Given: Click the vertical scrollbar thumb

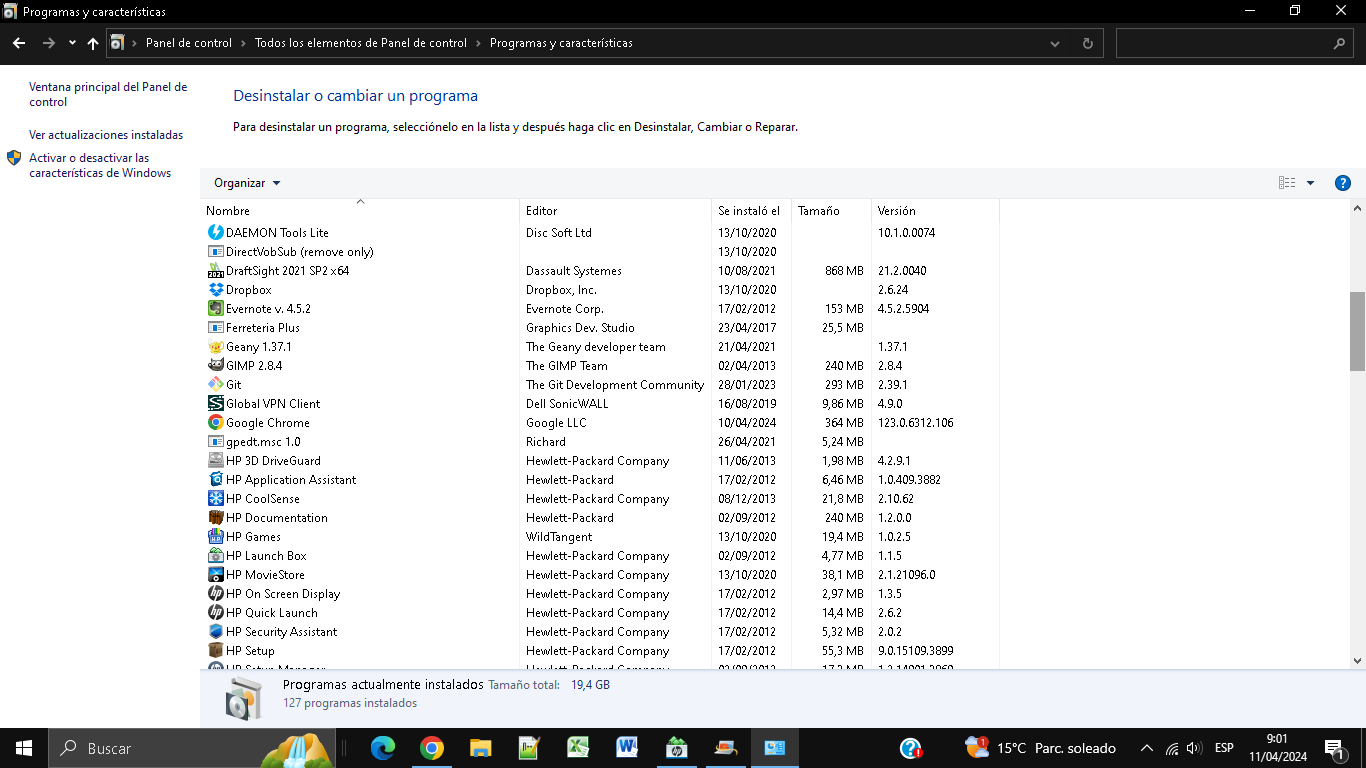Looking at the screenshot, I should click(1357, 331).
